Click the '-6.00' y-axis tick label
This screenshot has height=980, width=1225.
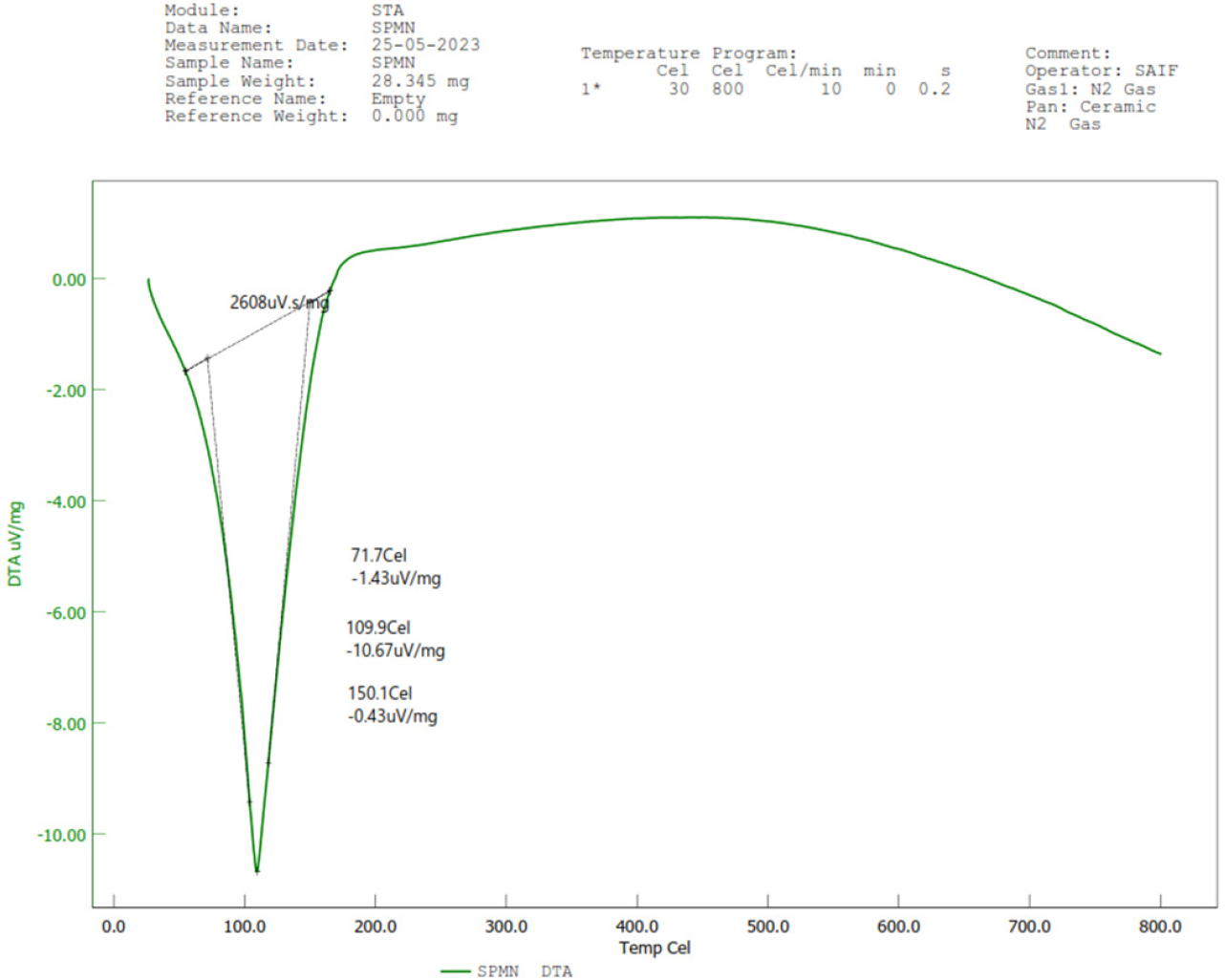click(65, 613)
